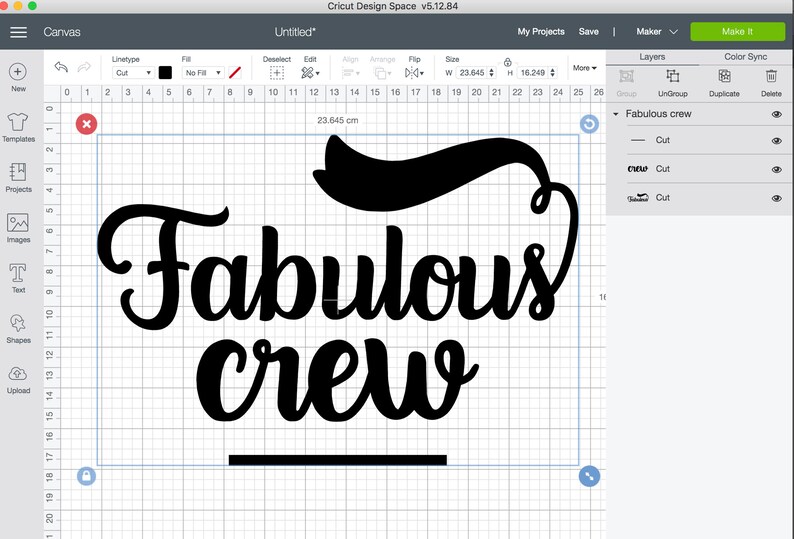Select the line Cut layer row
The height and width of the screenshot is (539, 794).
pos(699,140)
